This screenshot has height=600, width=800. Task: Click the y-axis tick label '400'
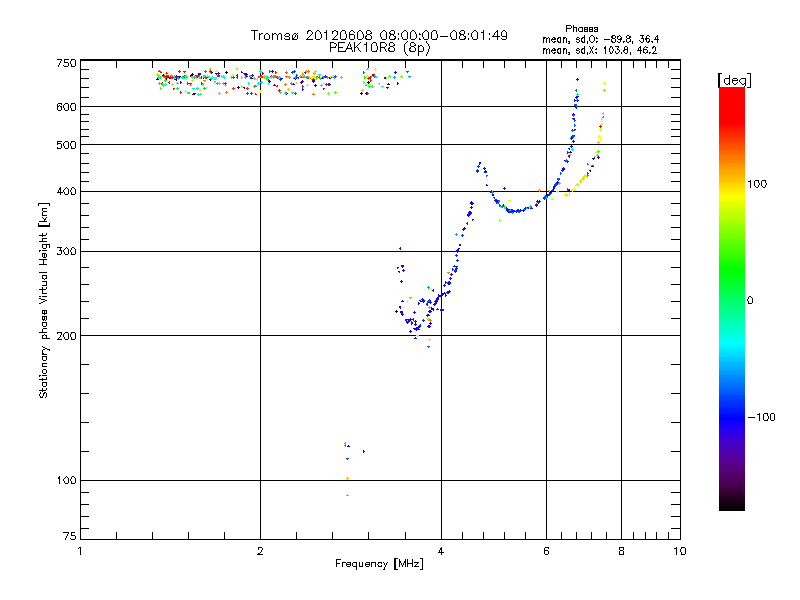[66, 191]
